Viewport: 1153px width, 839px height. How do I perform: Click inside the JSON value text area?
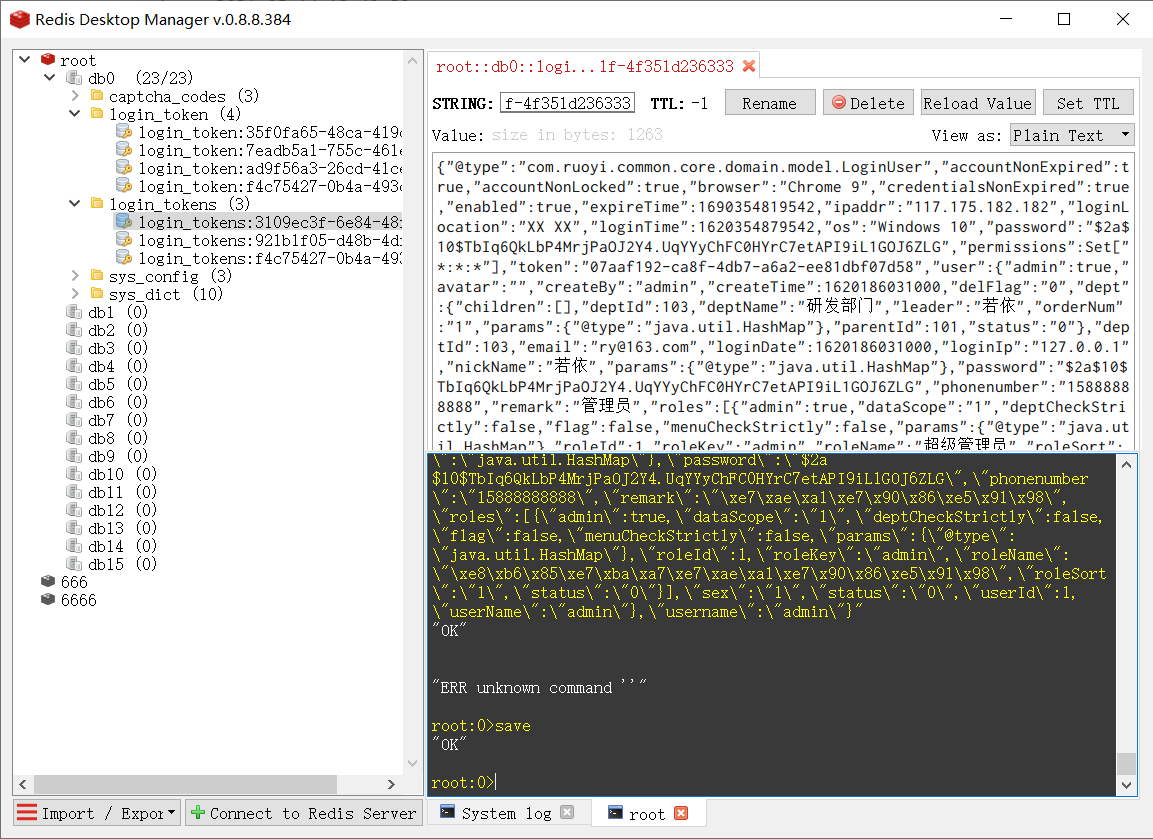click(783, 301)
